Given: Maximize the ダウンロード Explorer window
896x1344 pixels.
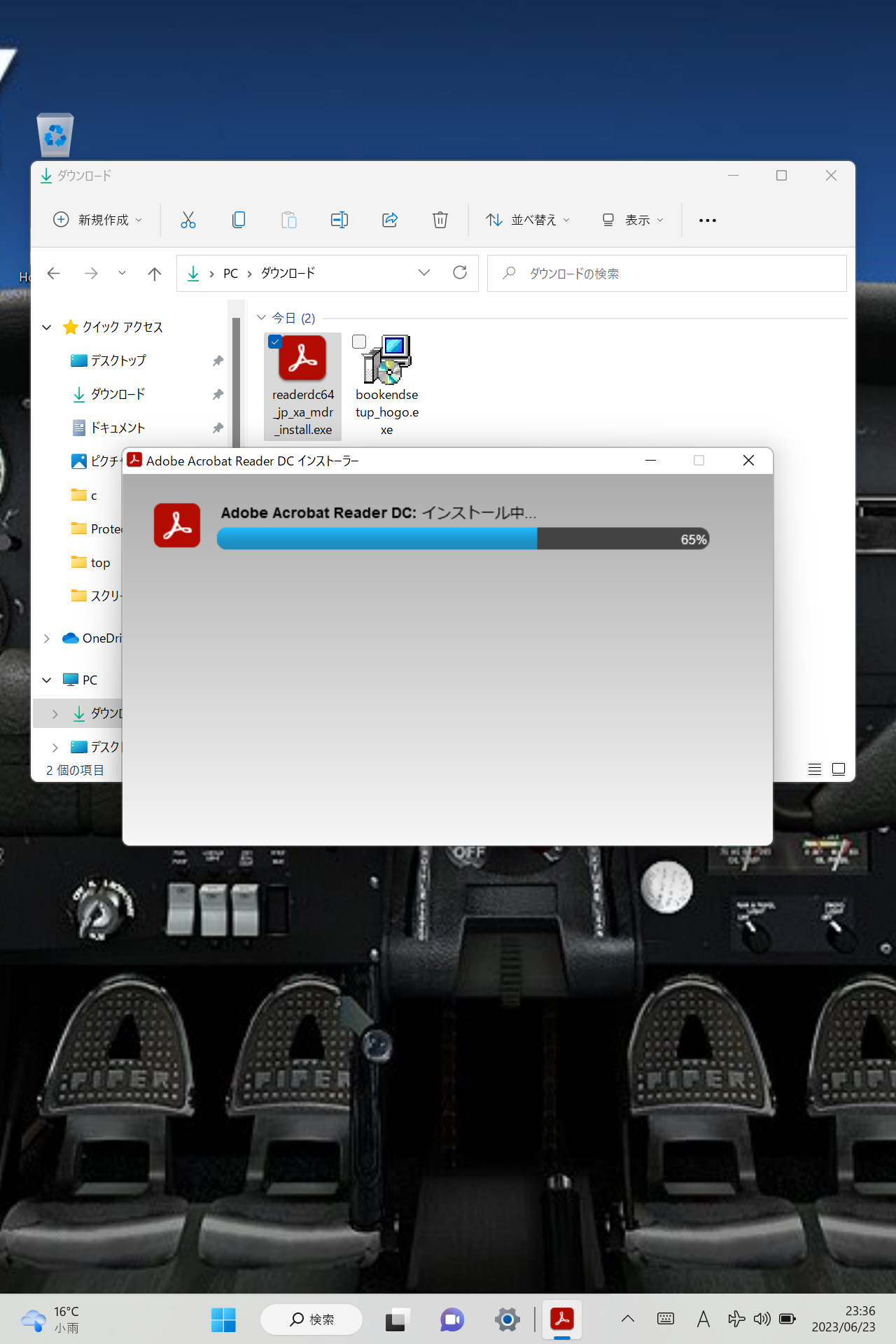Looking at the screenshot, I should [x=782, y=176].
